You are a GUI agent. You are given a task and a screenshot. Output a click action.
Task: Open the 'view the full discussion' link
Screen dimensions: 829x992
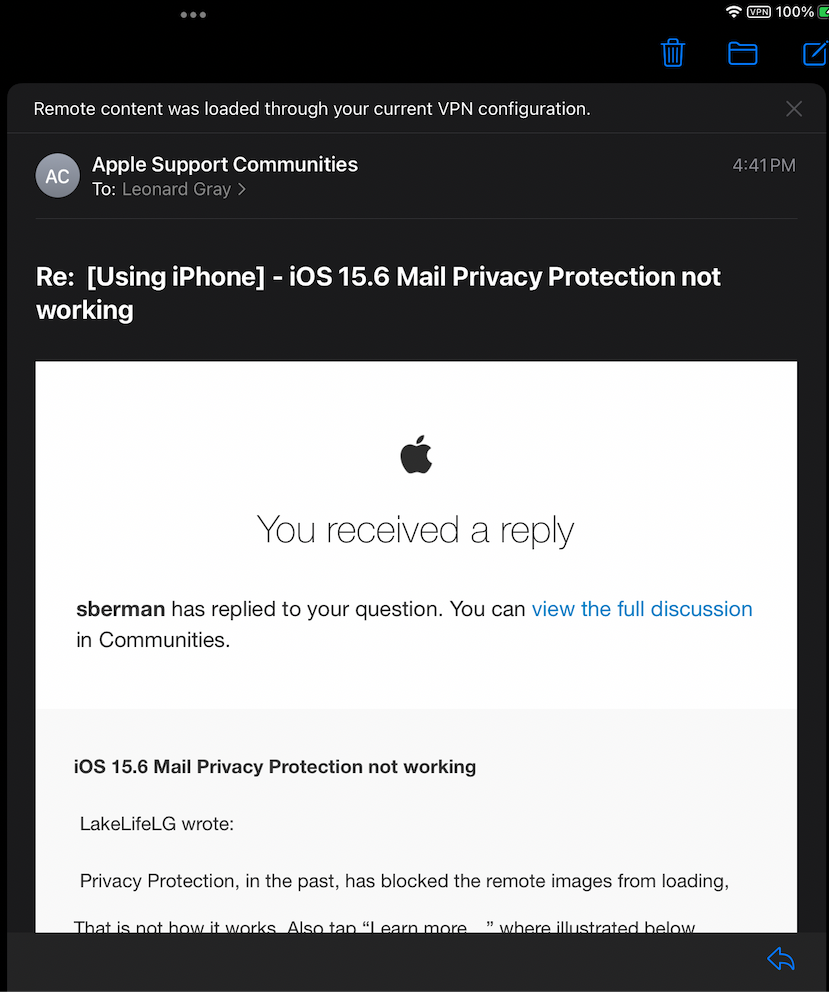coord(642,609)
